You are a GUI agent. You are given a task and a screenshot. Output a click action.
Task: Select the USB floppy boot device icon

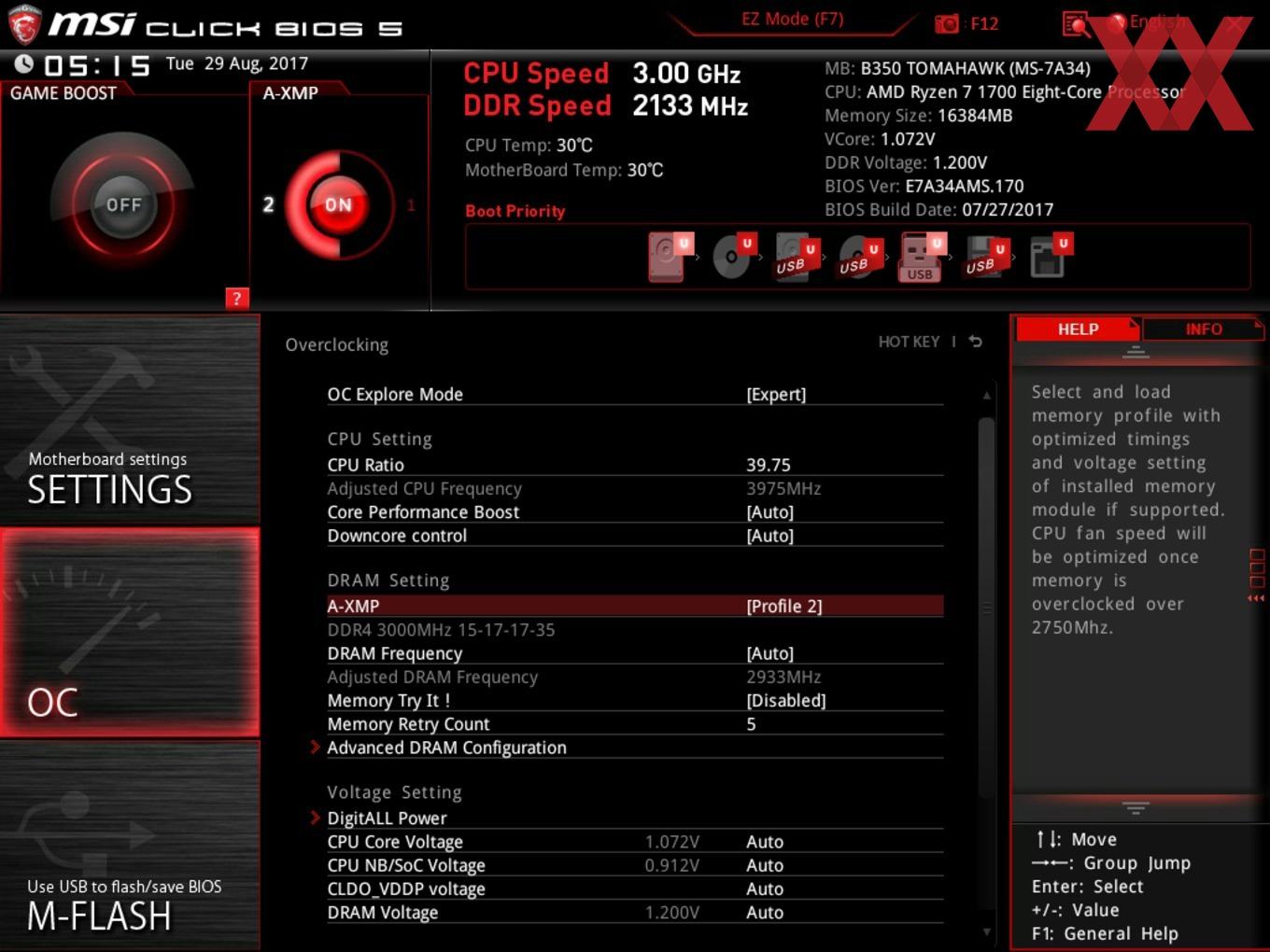[985, 257]
